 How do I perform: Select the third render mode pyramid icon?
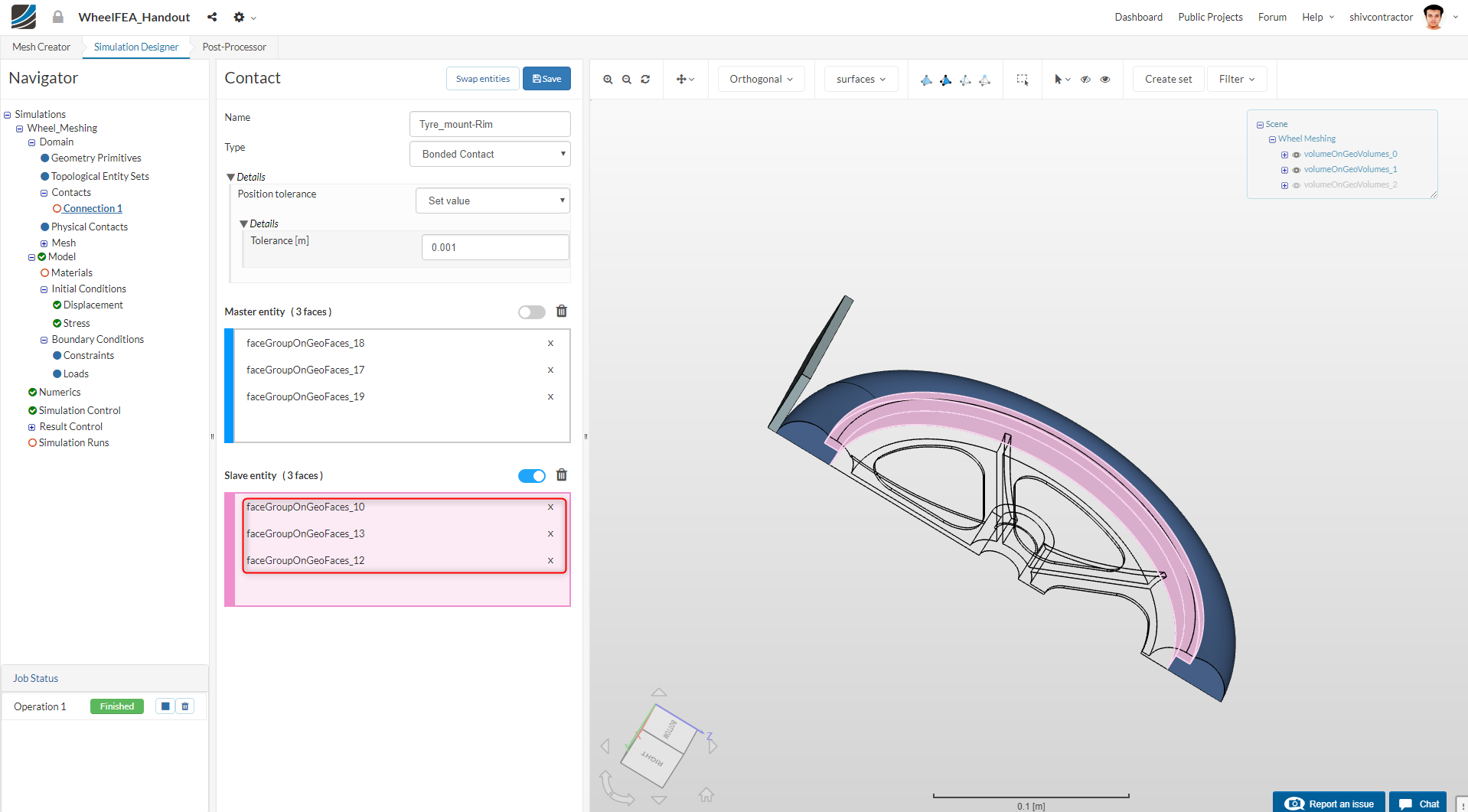[965, 80]
